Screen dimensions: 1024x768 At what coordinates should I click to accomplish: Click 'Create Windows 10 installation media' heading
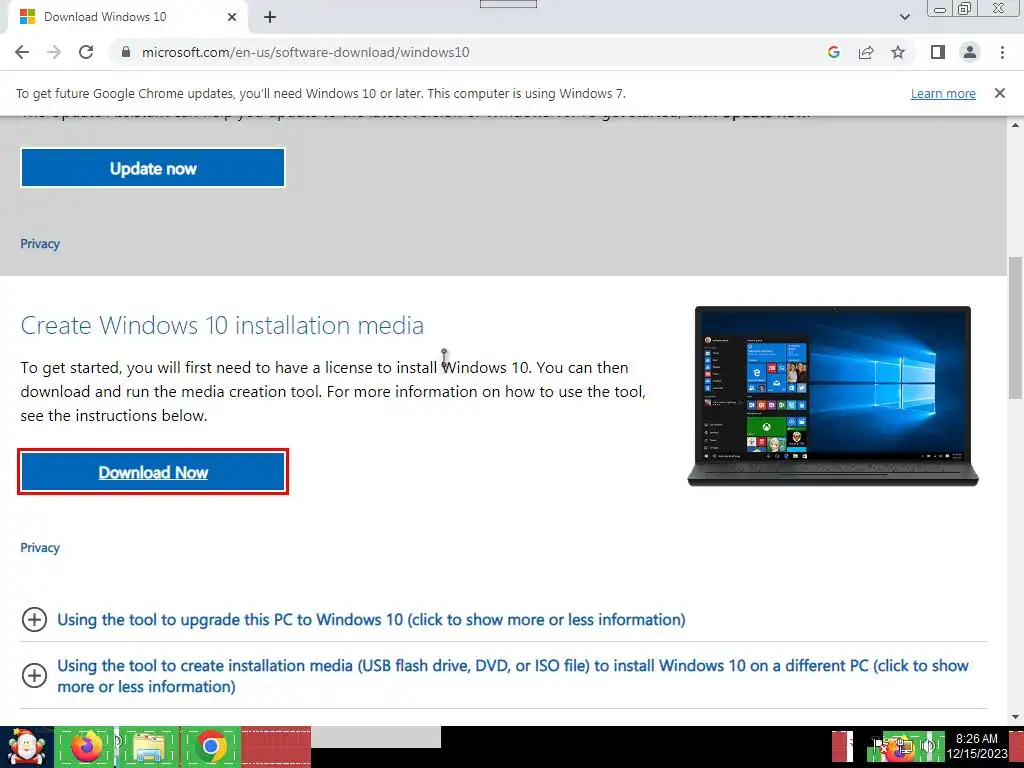tap(222, 325)
